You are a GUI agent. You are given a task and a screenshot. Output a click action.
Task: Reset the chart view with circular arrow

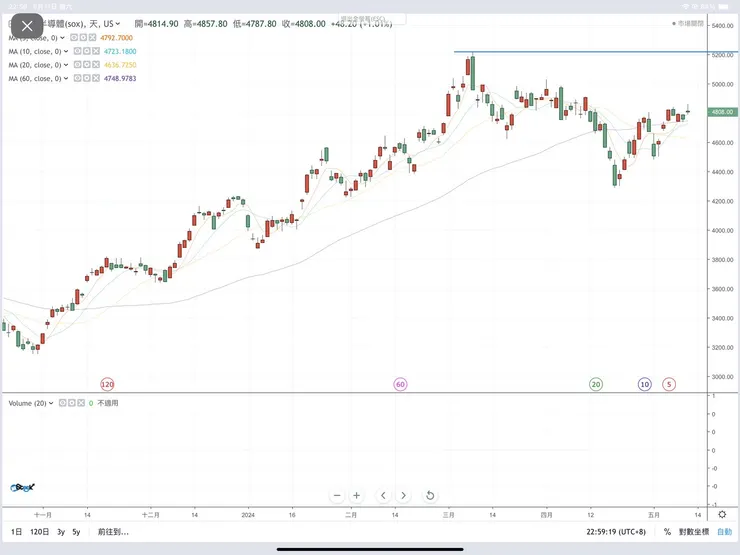pyautogui.click(x=430, y=496)
